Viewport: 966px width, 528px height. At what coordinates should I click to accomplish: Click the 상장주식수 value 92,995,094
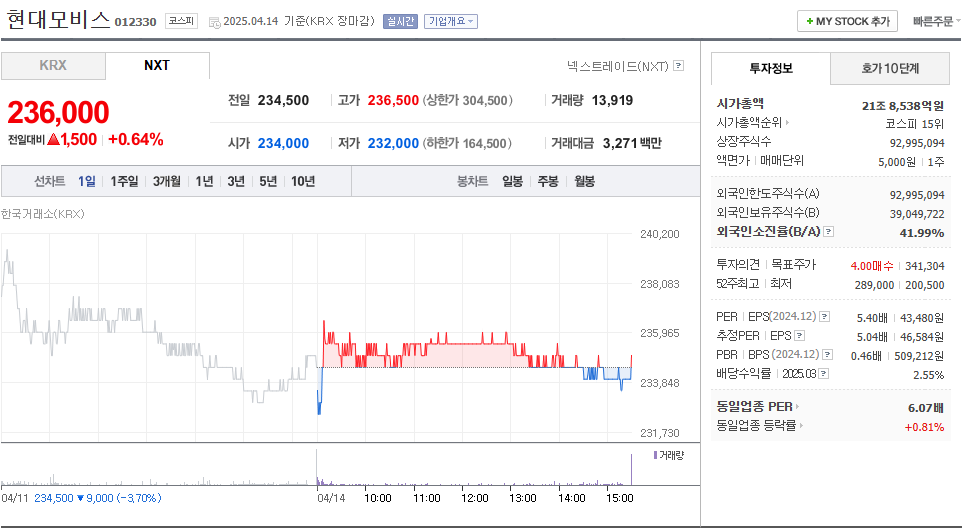pos(917,143)
